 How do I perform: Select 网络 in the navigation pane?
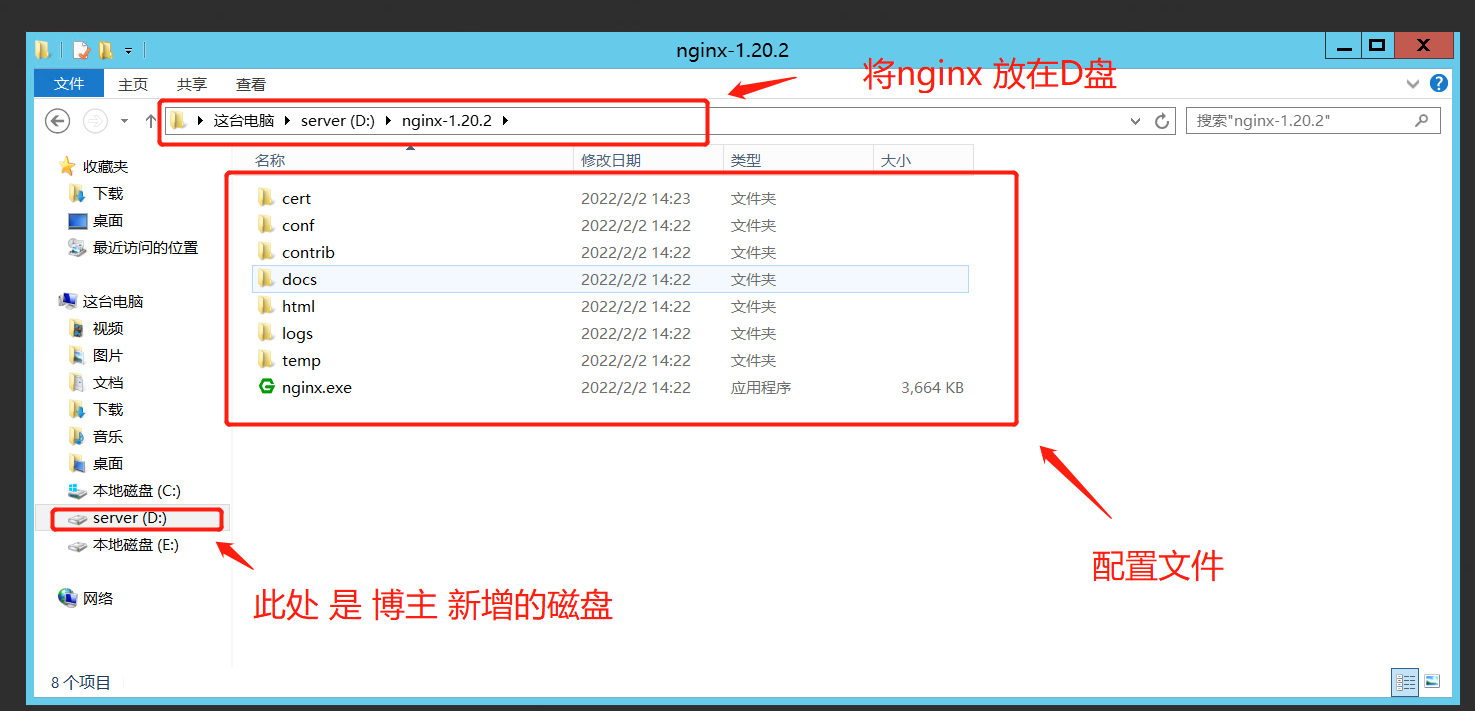[98, 598]
